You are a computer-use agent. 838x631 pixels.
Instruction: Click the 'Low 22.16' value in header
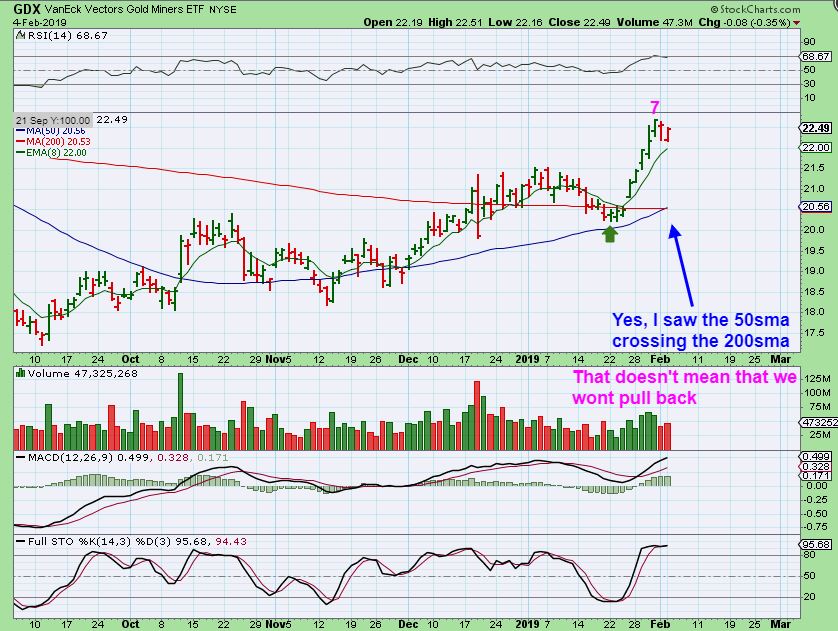[516, 22]
